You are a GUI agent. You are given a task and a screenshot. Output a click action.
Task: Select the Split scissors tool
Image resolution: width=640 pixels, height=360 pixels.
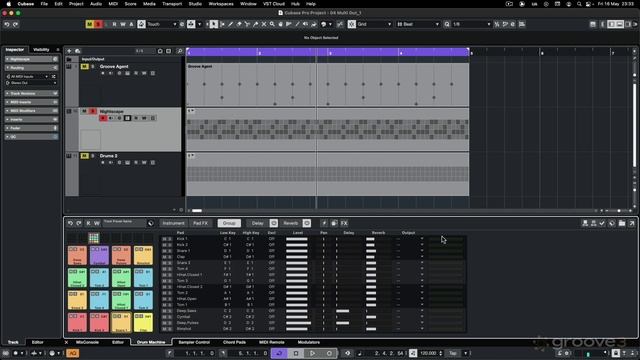click(x=247, y=24)
